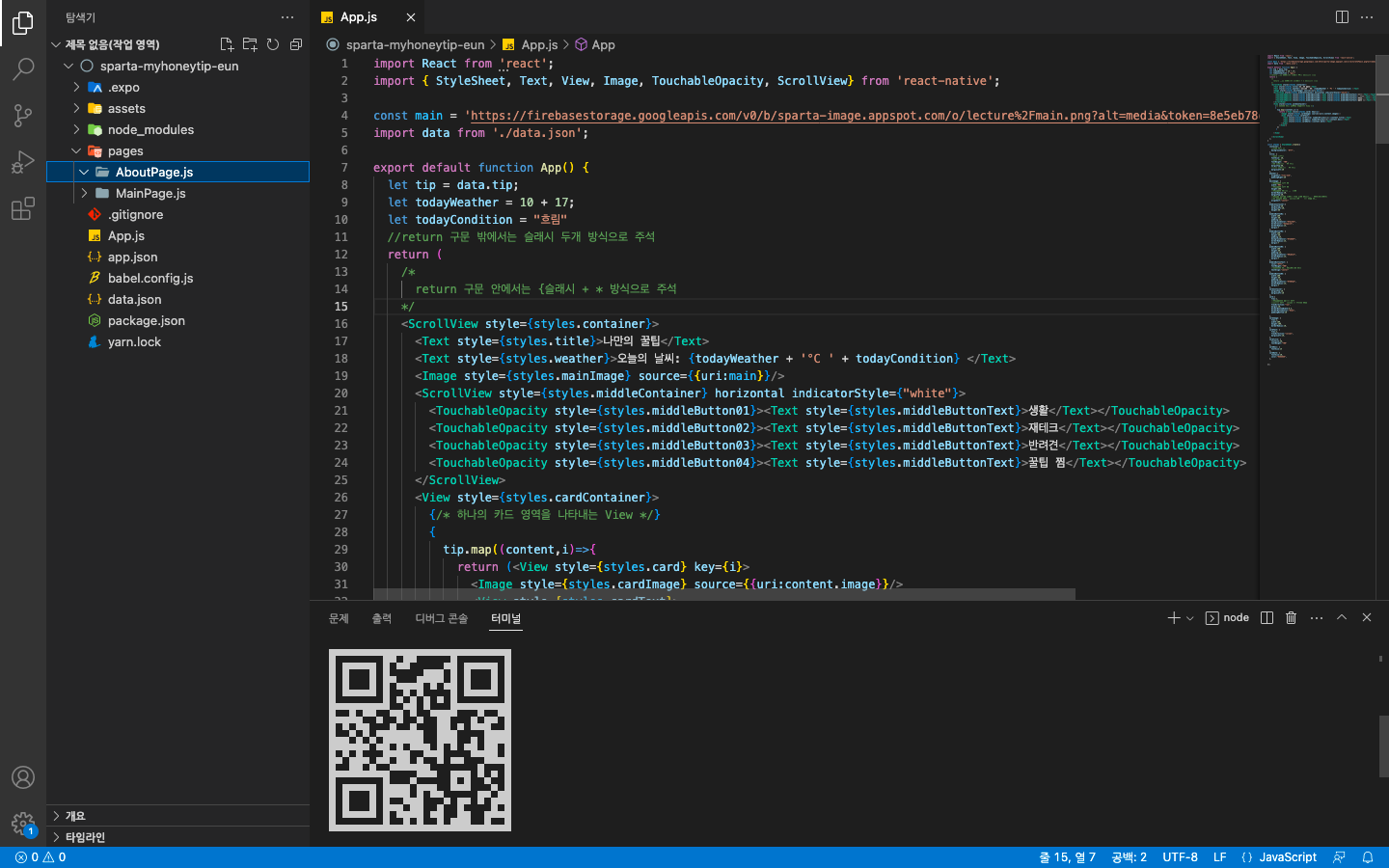The height and width of the screenshot is (868, 1389).
Task: Collapse the sparta-myhoneytip-eun folder
Action: (68, 66)
